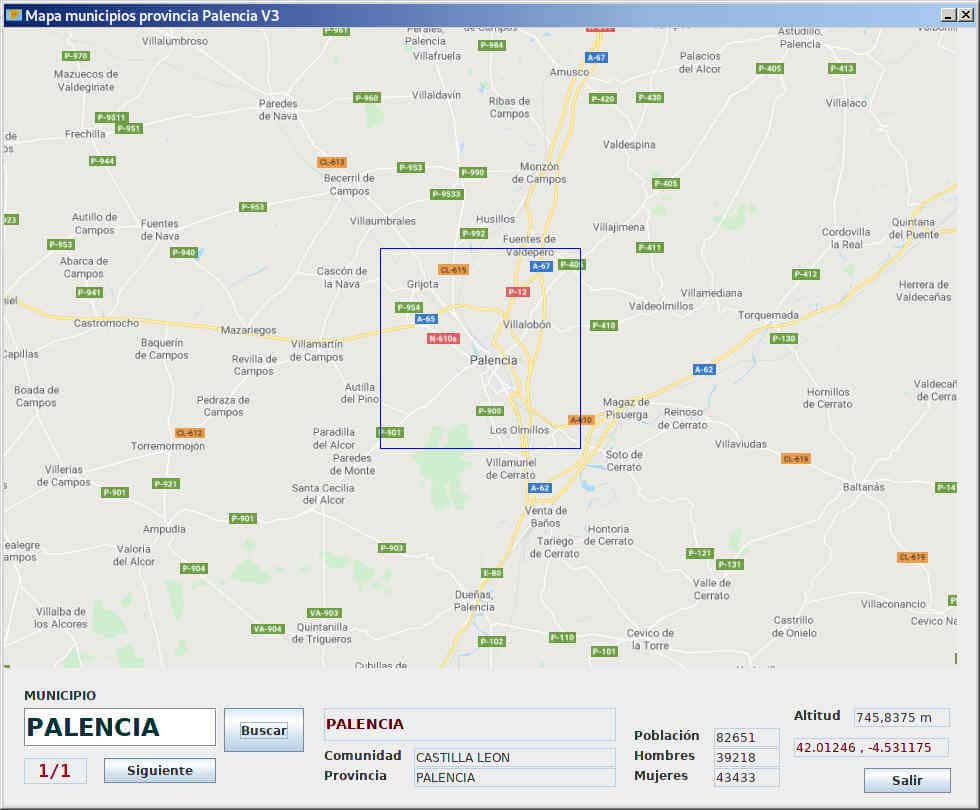Click the P-903 road shield on the map

point(392,548)
